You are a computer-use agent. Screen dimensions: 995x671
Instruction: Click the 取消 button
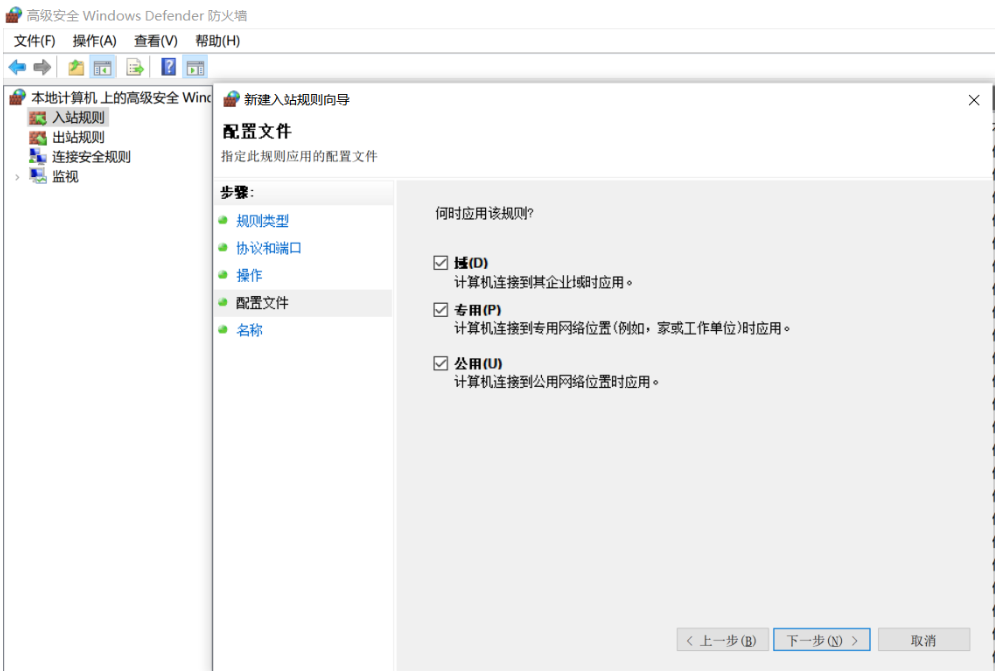(923, 639)
